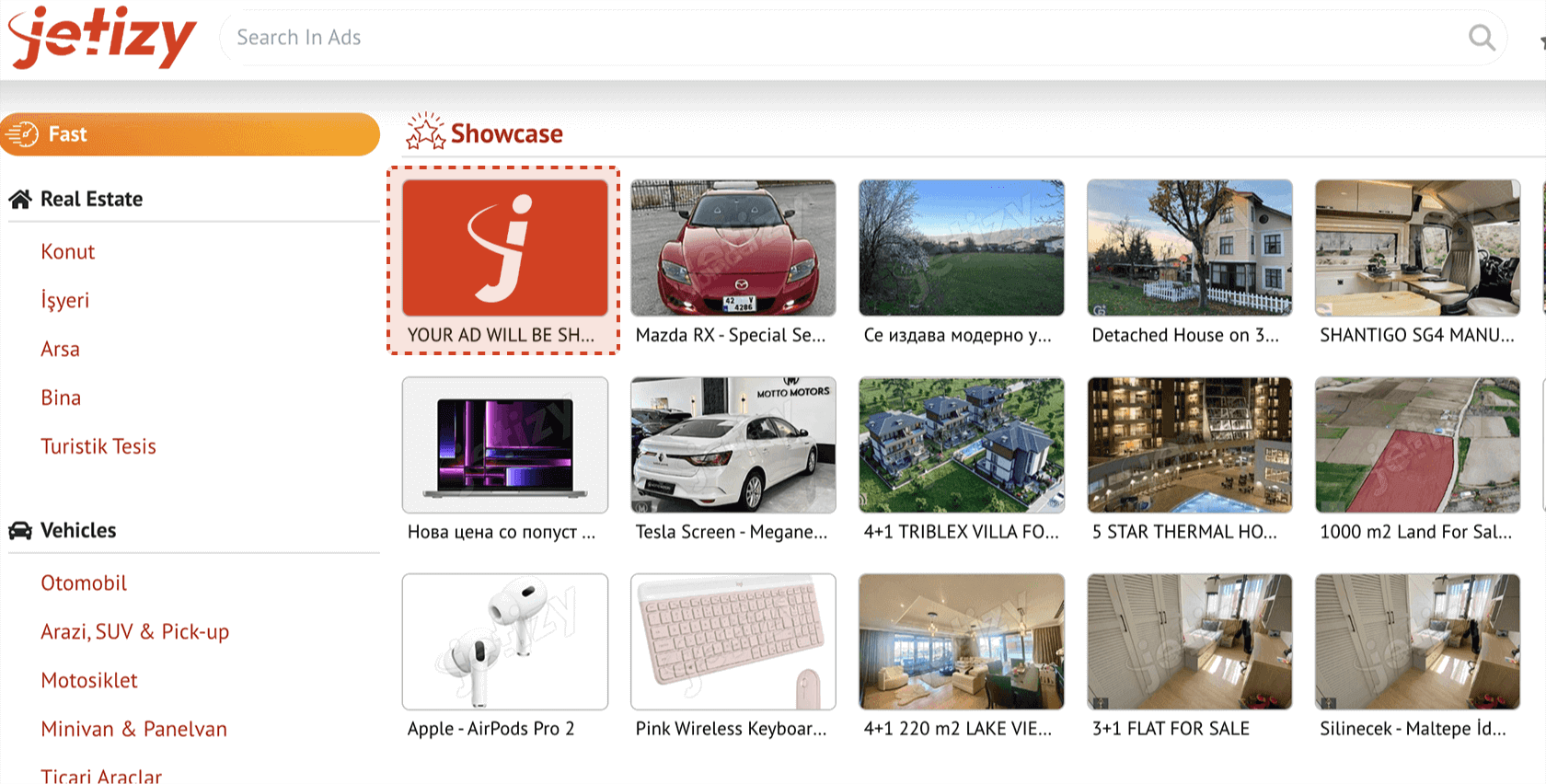The height and width of the screenshot is (784, 1546).
Task: Click the Vehicles car icon
Action: tap(20, 531)
